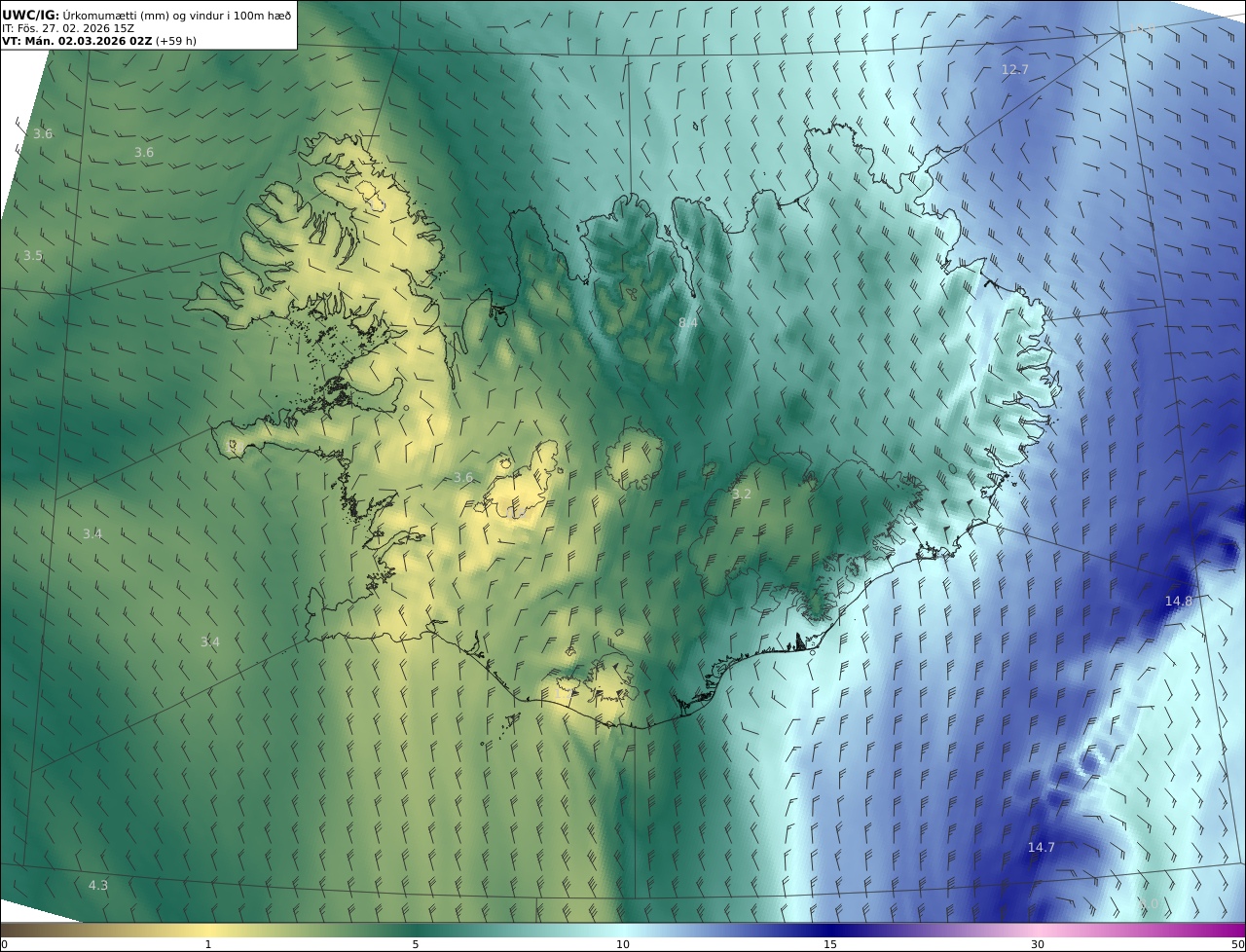Click the 3.2 value label on the glacier

742,494
